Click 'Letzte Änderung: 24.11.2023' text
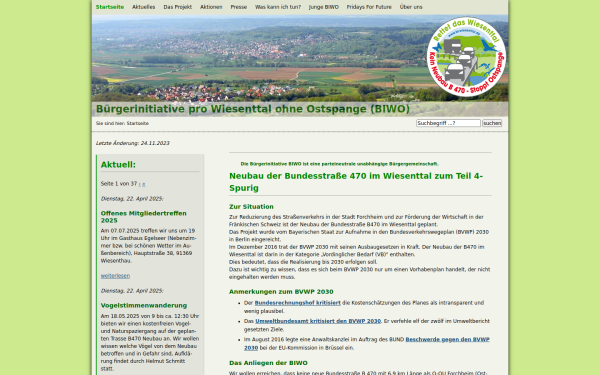The width and height of the screenshot is (600, 375). [132, 143]
